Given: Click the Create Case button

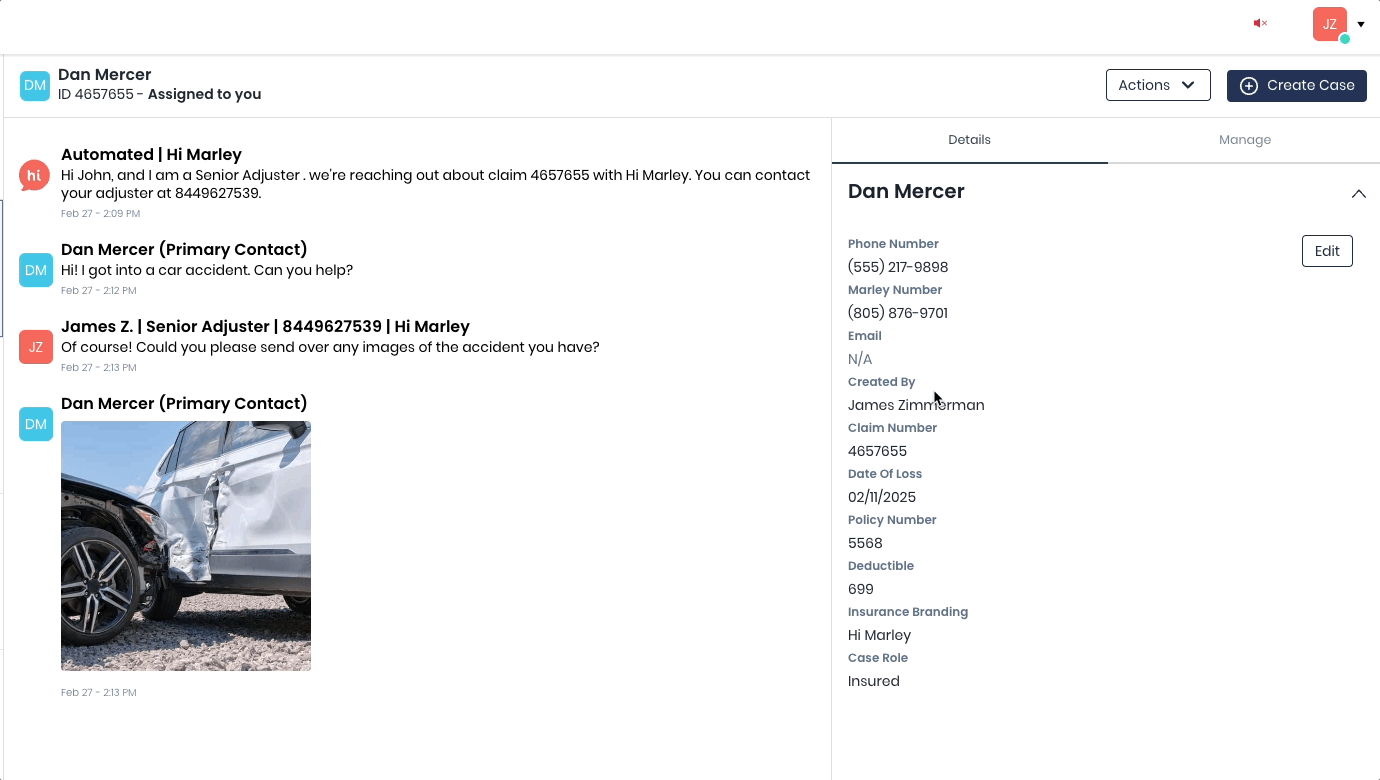Looking at the screenshot, I should click(x=1297, y=86).
